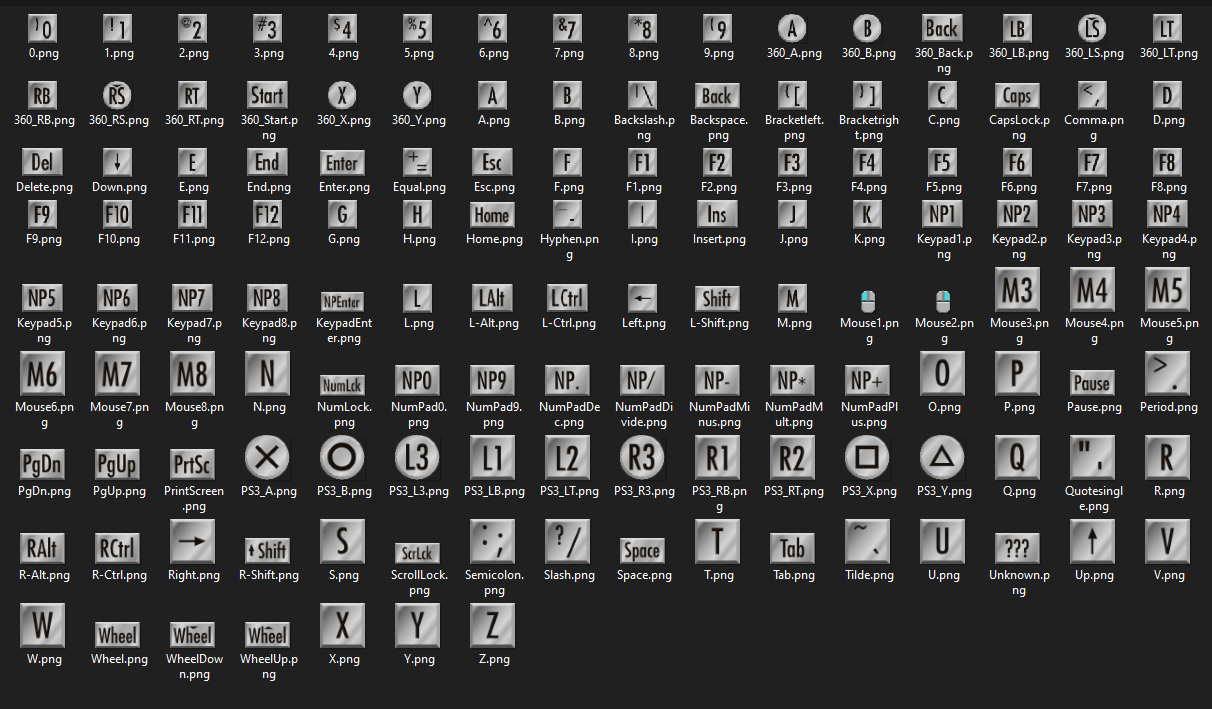
Task: Select the ScrollLock.png key icon
Action: click(417, 553)
